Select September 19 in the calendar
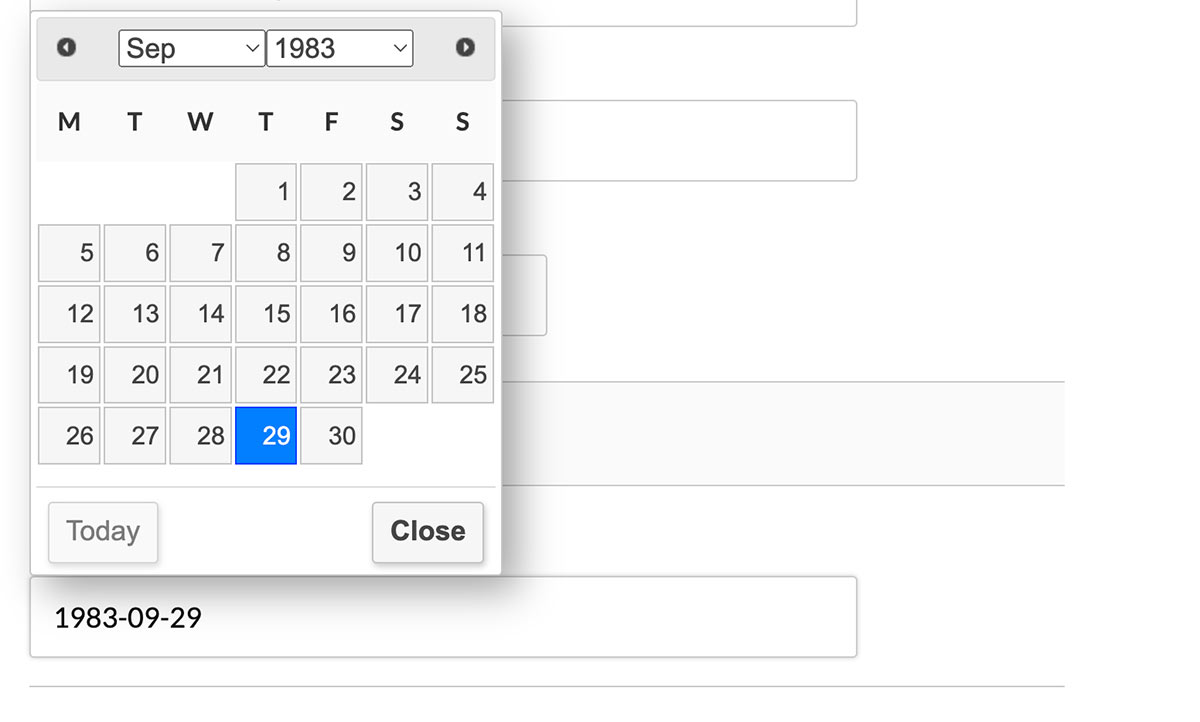Image resolution: width=1200 pixels, height=722 pixels. (x=69, y=375)
